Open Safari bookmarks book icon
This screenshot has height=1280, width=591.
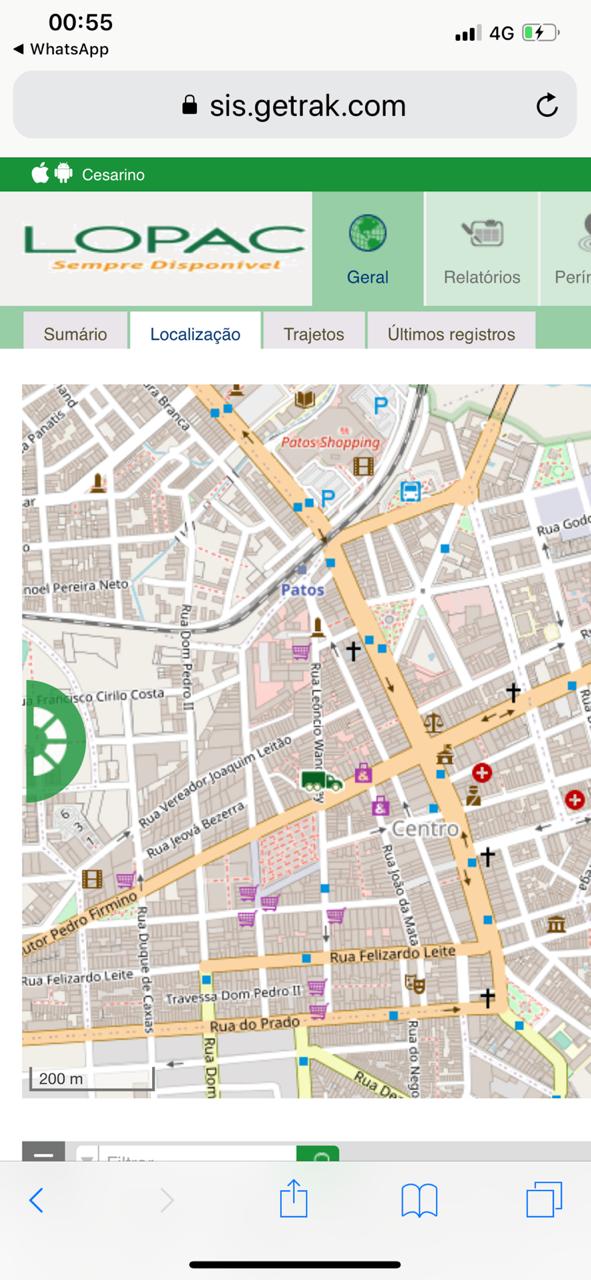419,1200
